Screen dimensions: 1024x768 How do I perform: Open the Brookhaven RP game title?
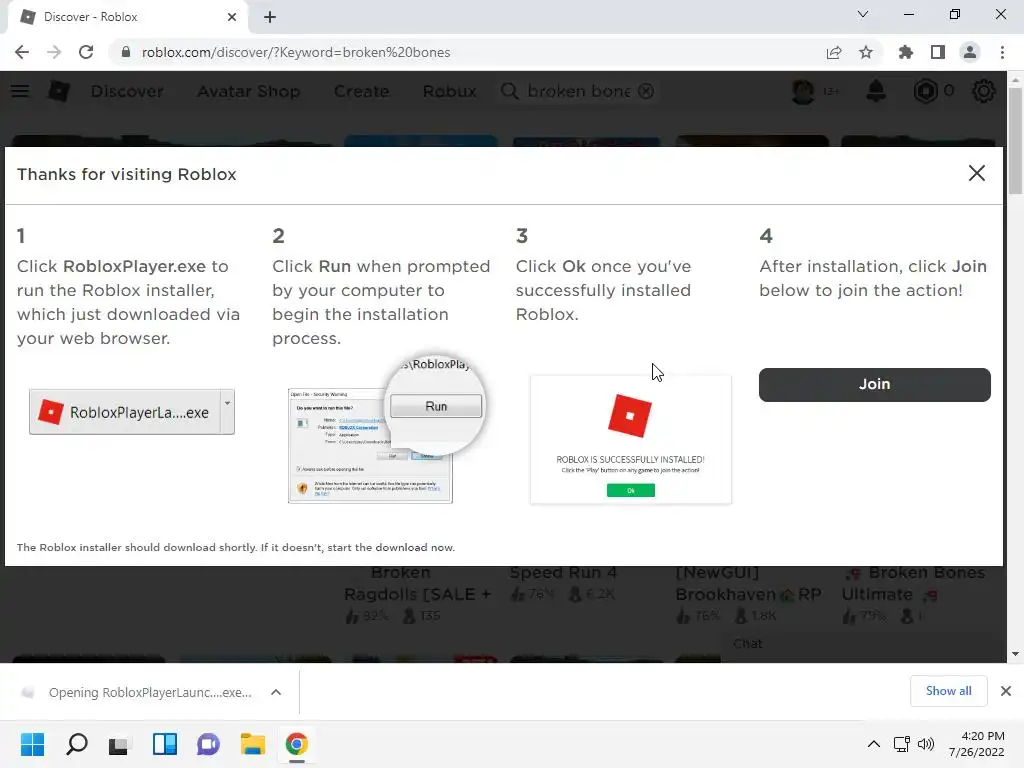click(x=748, y=583)
